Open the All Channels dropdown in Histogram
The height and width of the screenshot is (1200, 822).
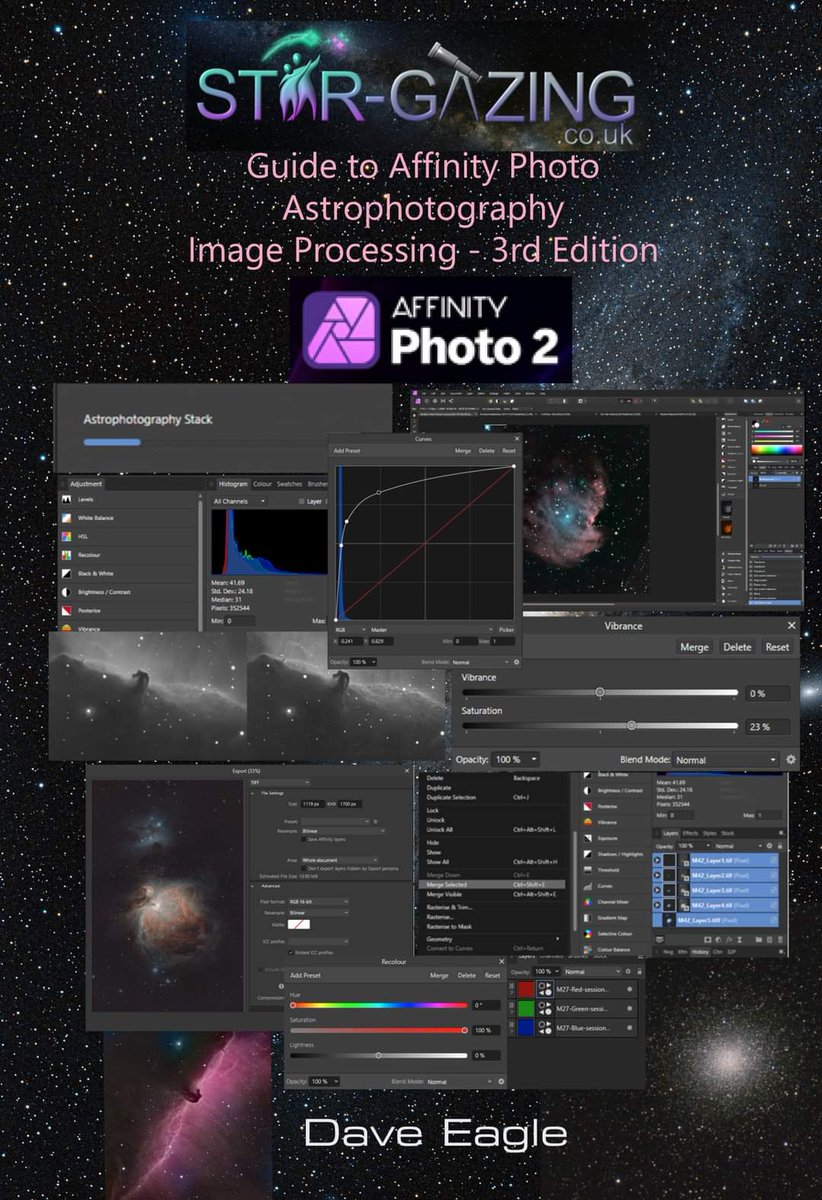coord(240,500)
